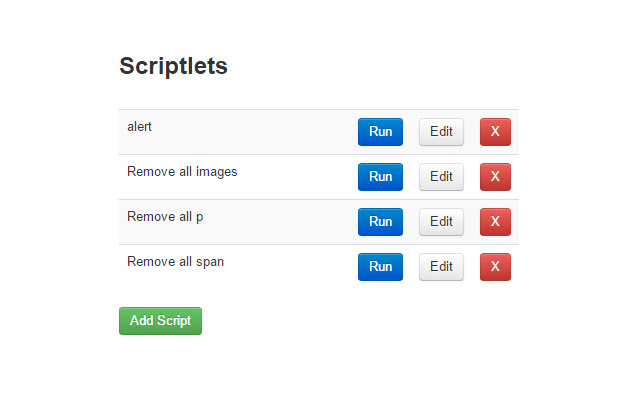
Task: Click the Remove all images label
Action: pyautogui.click(x=182, y=172)
